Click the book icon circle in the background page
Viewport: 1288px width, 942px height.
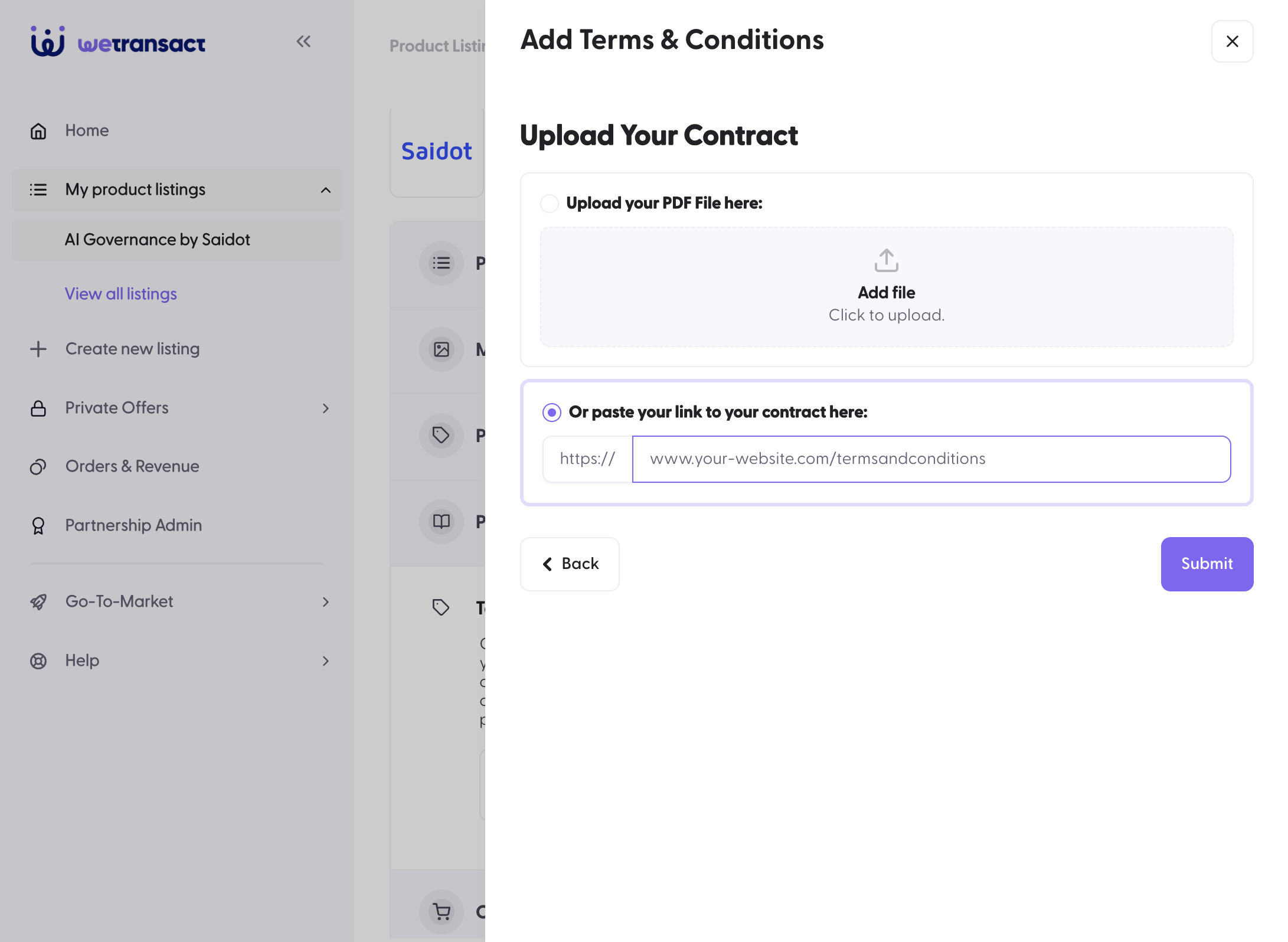(x=442, y=522)
